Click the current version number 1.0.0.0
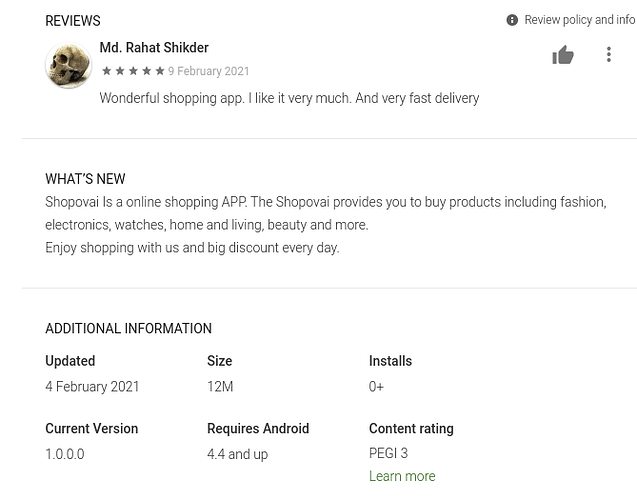 click(x=64, y=454)
